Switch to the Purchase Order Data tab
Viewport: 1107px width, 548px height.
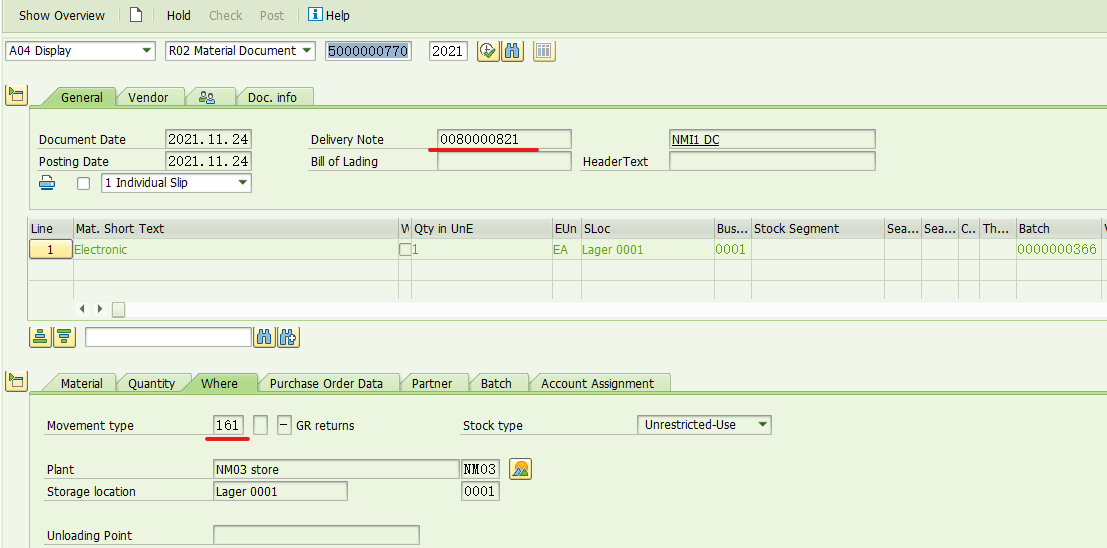[326, 383]
